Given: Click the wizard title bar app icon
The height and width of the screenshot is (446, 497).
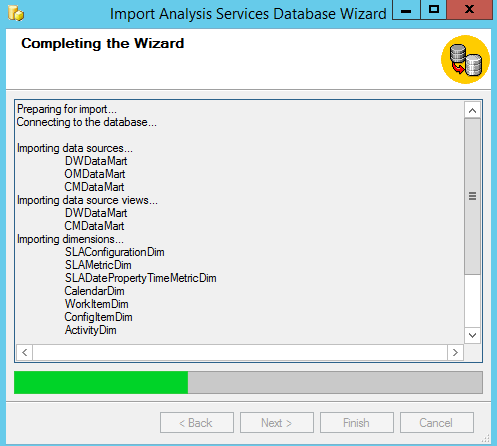Looking at the screenshot, I should click(16, 14).
